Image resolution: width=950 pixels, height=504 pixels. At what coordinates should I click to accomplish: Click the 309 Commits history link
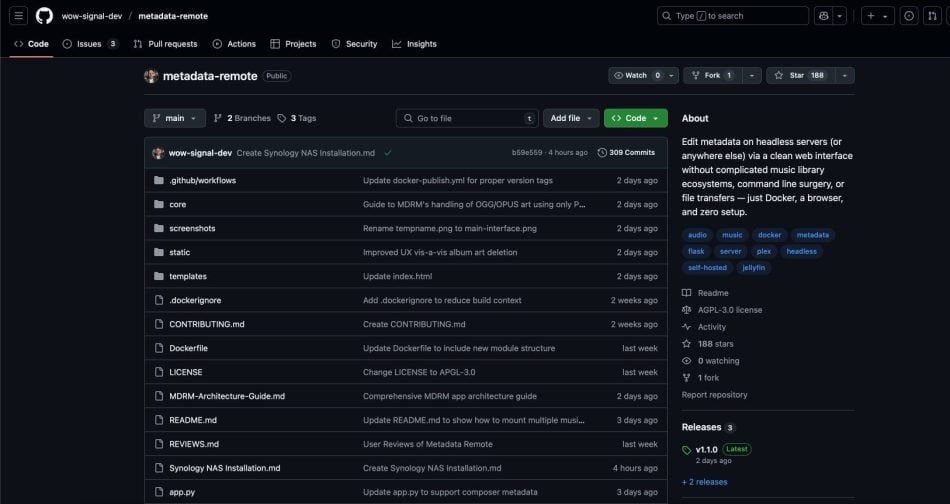tap(626, 153)
